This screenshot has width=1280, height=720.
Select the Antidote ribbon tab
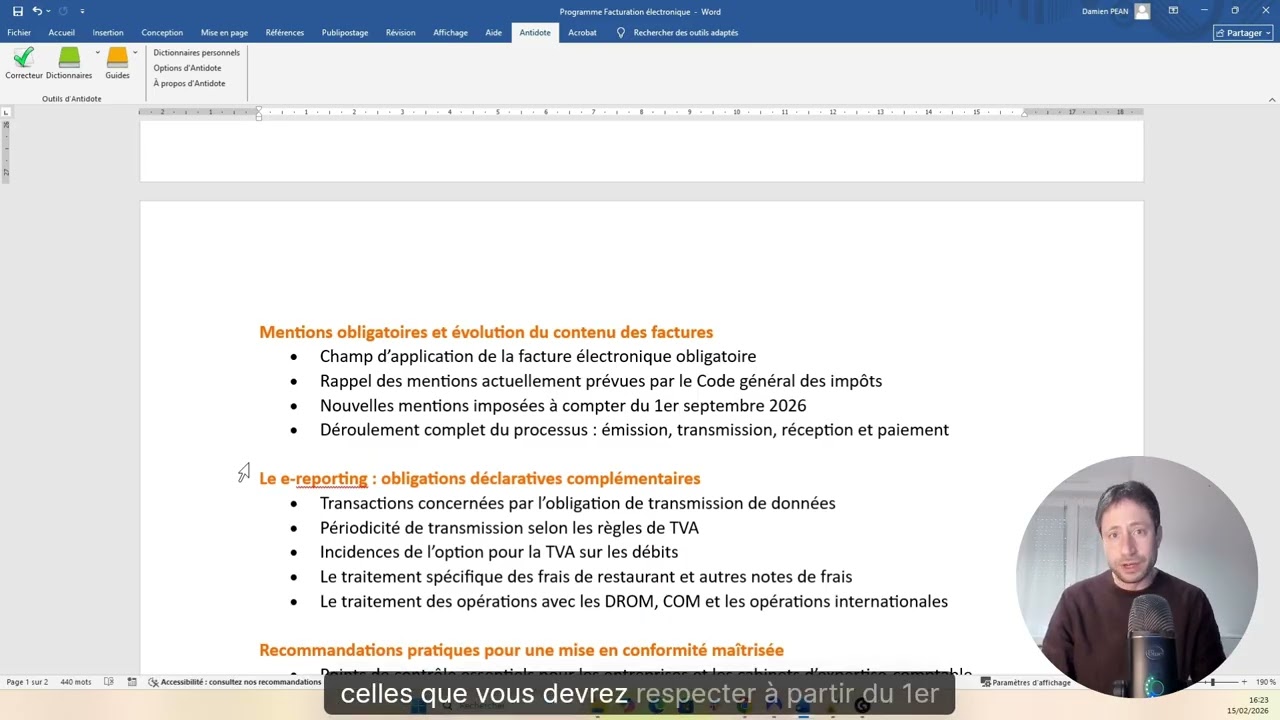coord(535,32)
